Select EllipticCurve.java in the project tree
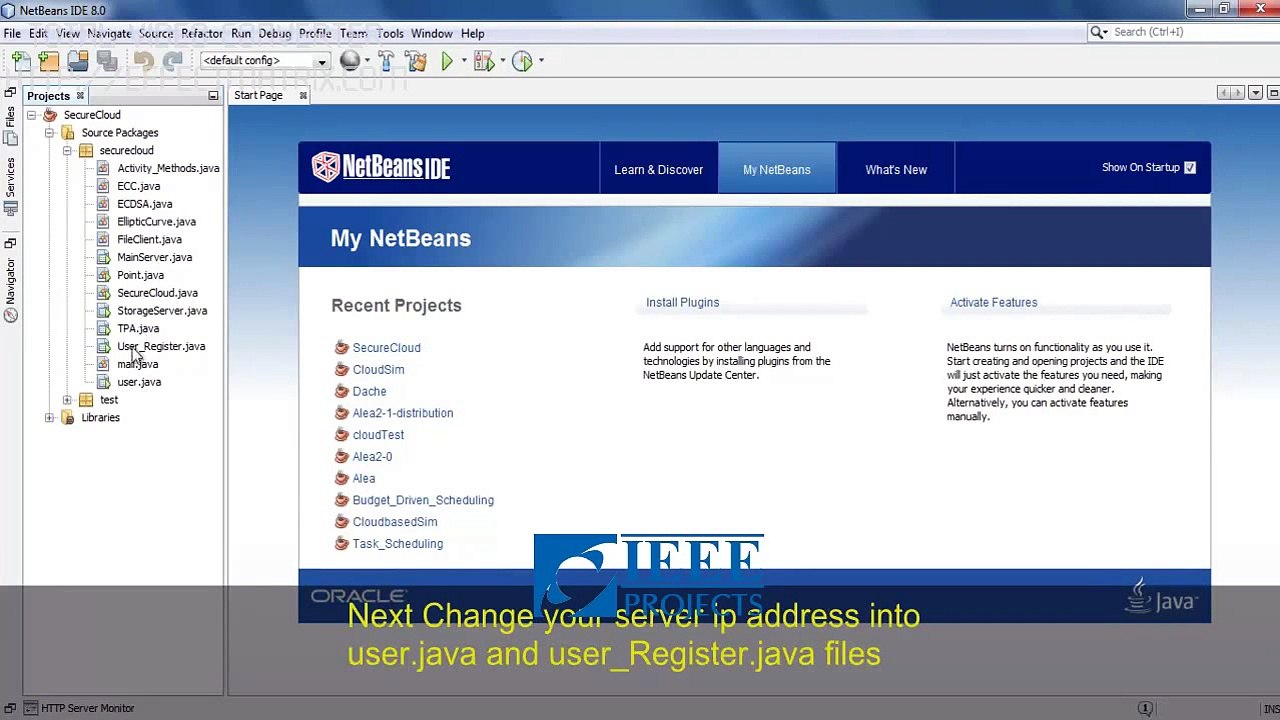 (156, 222)
